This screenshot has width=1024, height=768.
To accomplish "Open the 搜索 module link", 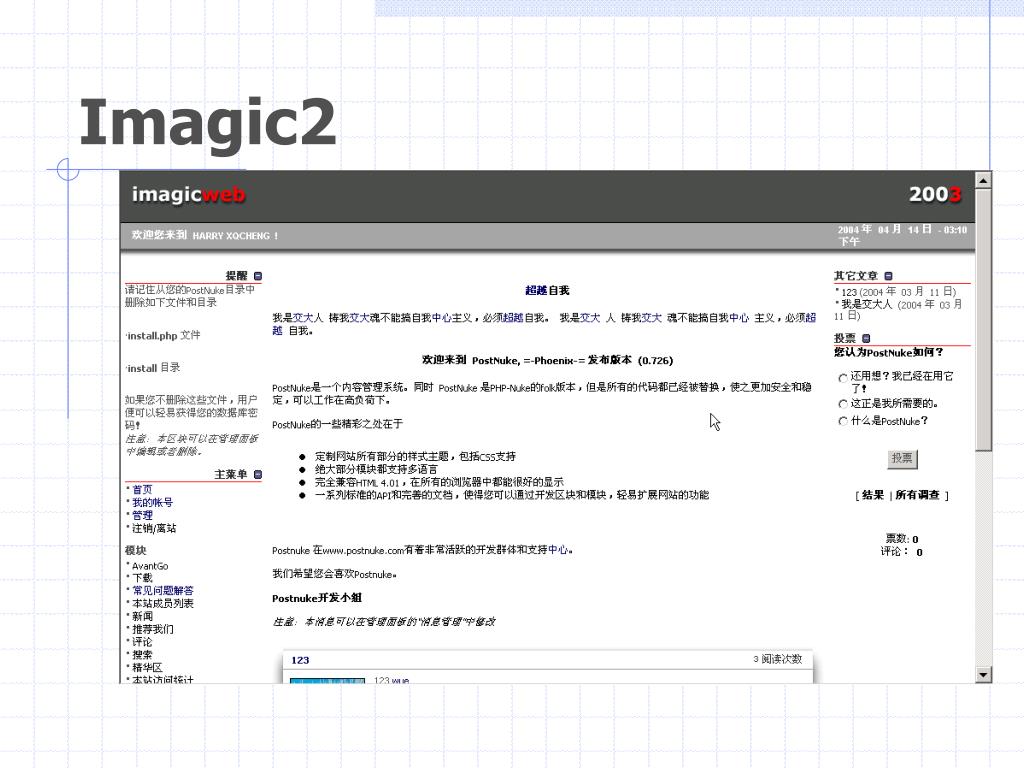I will click(142, 655).
